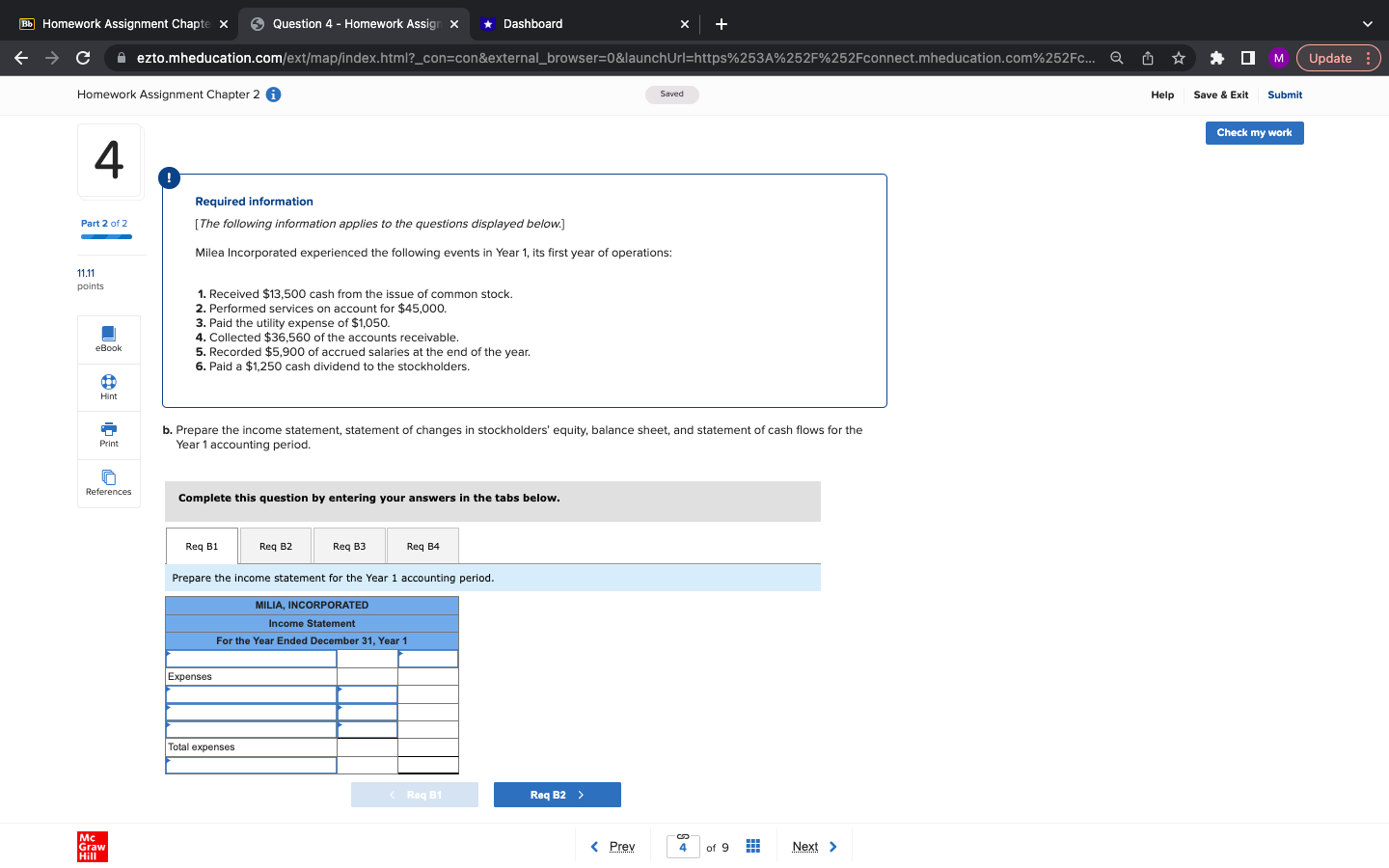Open the browser tab search chevron
Viewport: 1389px width, 868px height.
coord(1367,23)
